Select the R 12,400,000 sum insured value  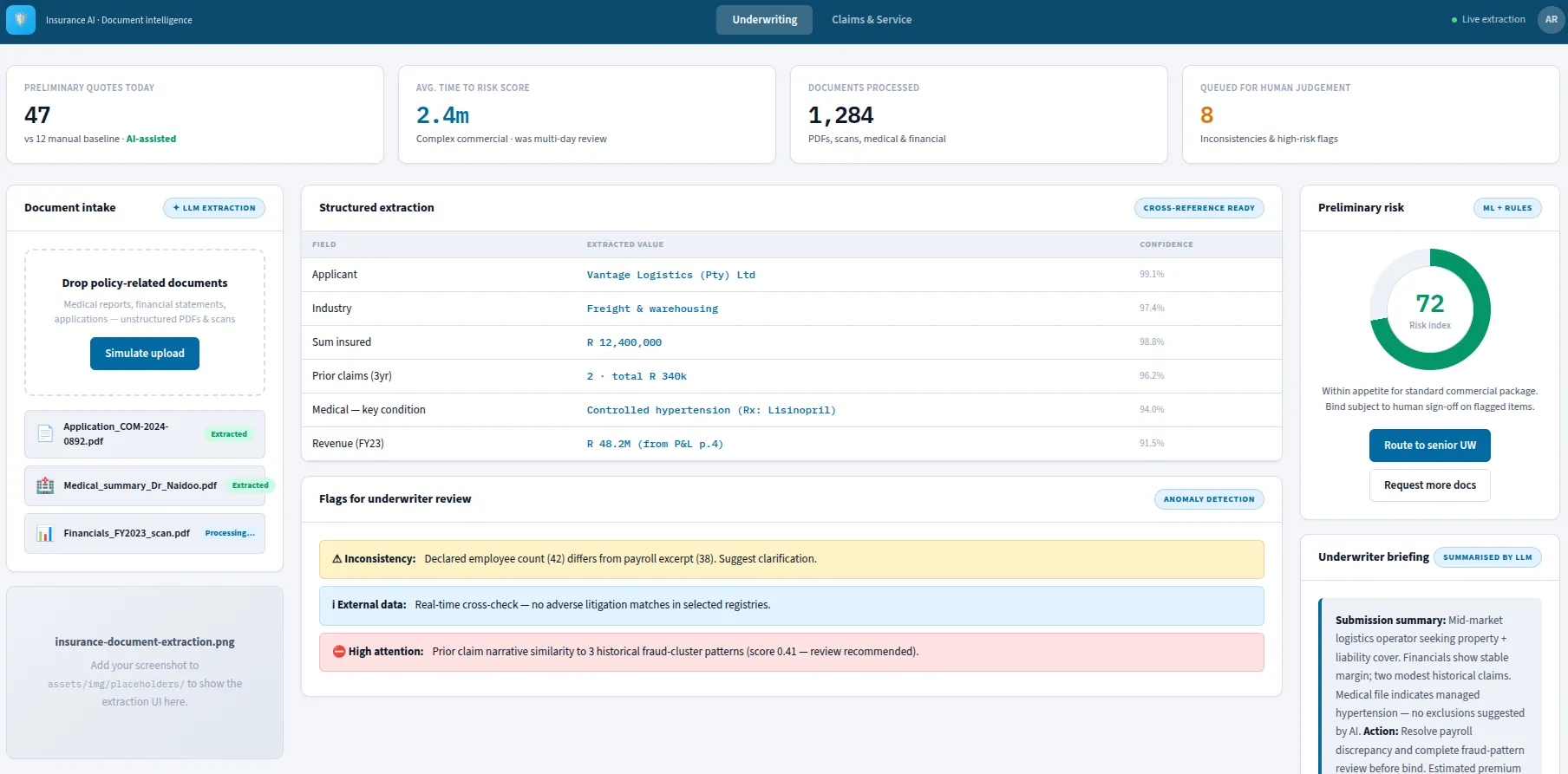click(x=624, y=342)
